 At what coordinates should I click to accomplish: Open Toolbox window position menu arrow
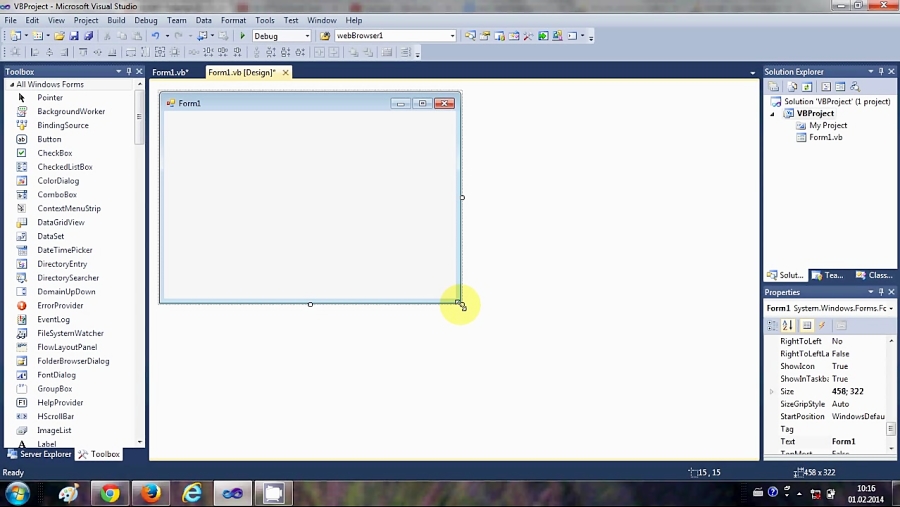click(118, 71)
